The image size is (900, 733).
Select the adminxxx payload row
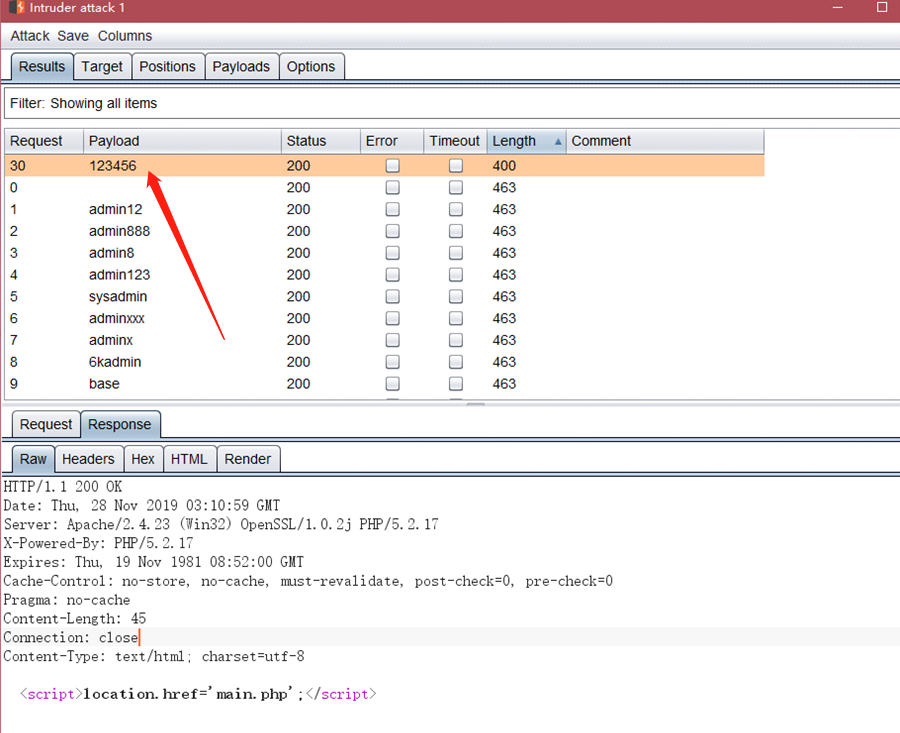pos(385,319)
